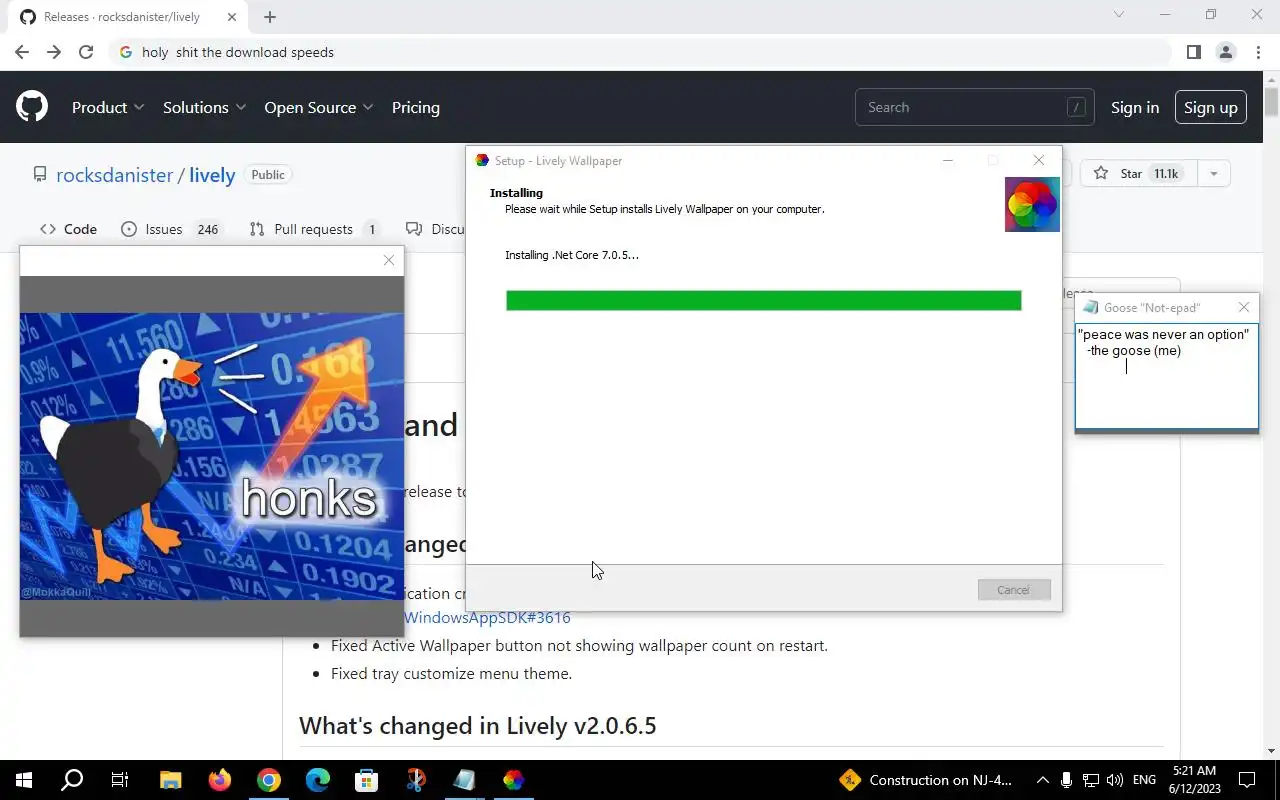Expand the Open Source menu
This screenshot has width=1280, height=800.
319,107
